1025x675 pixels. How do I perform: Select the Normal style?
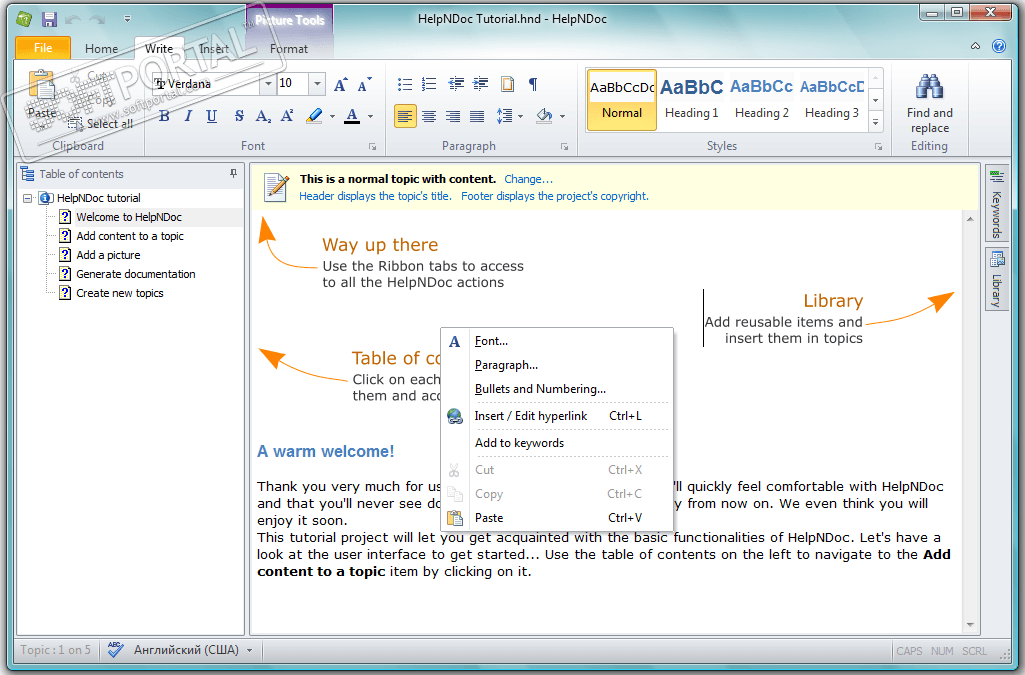(622, 100)
